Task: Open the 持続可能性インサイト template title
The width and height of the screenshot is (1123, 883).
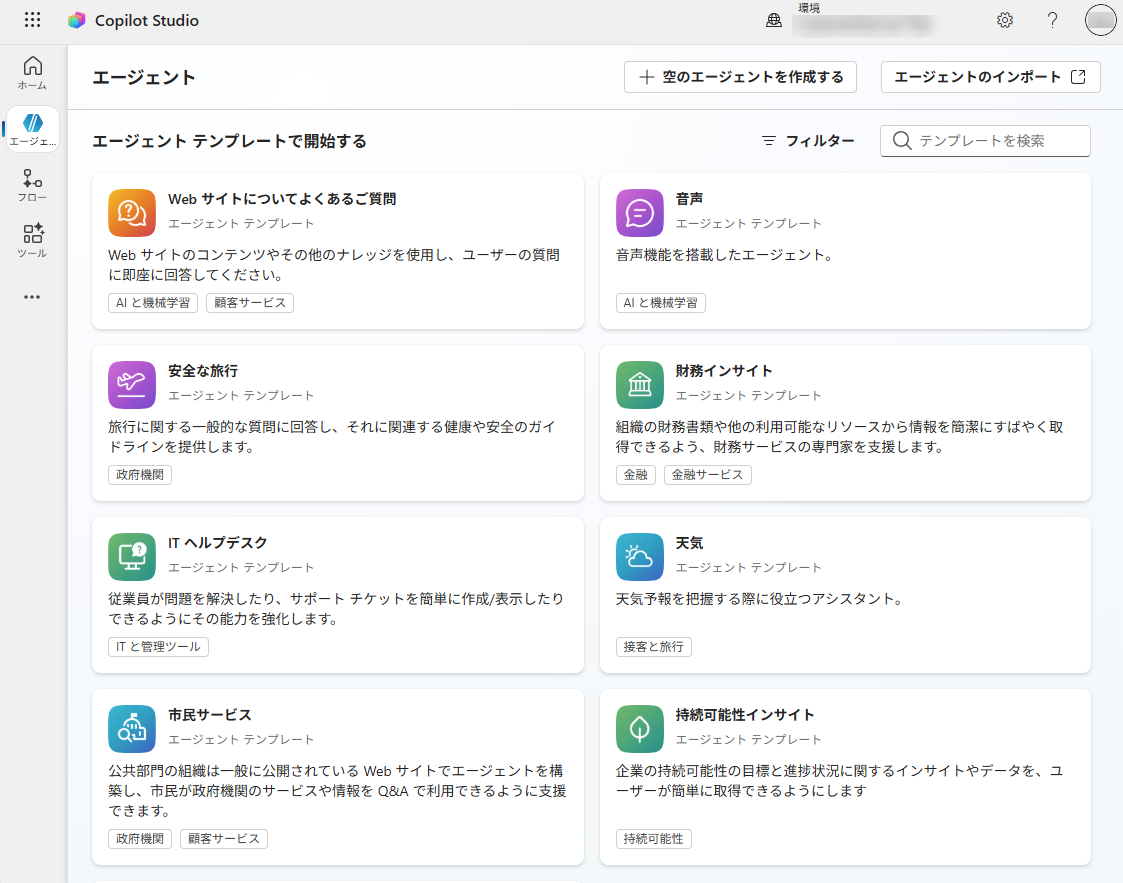Action: point(745,715)
